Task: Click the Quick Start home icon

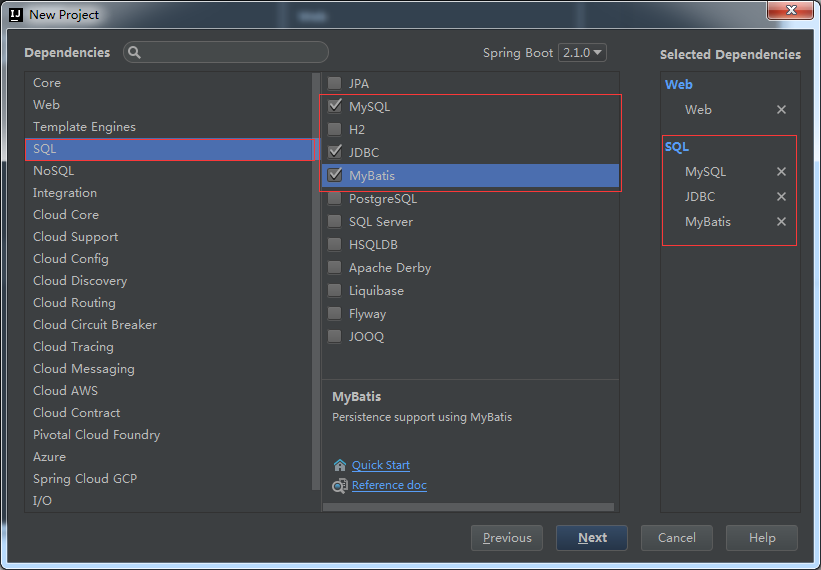Action: (x=340, y=465)
